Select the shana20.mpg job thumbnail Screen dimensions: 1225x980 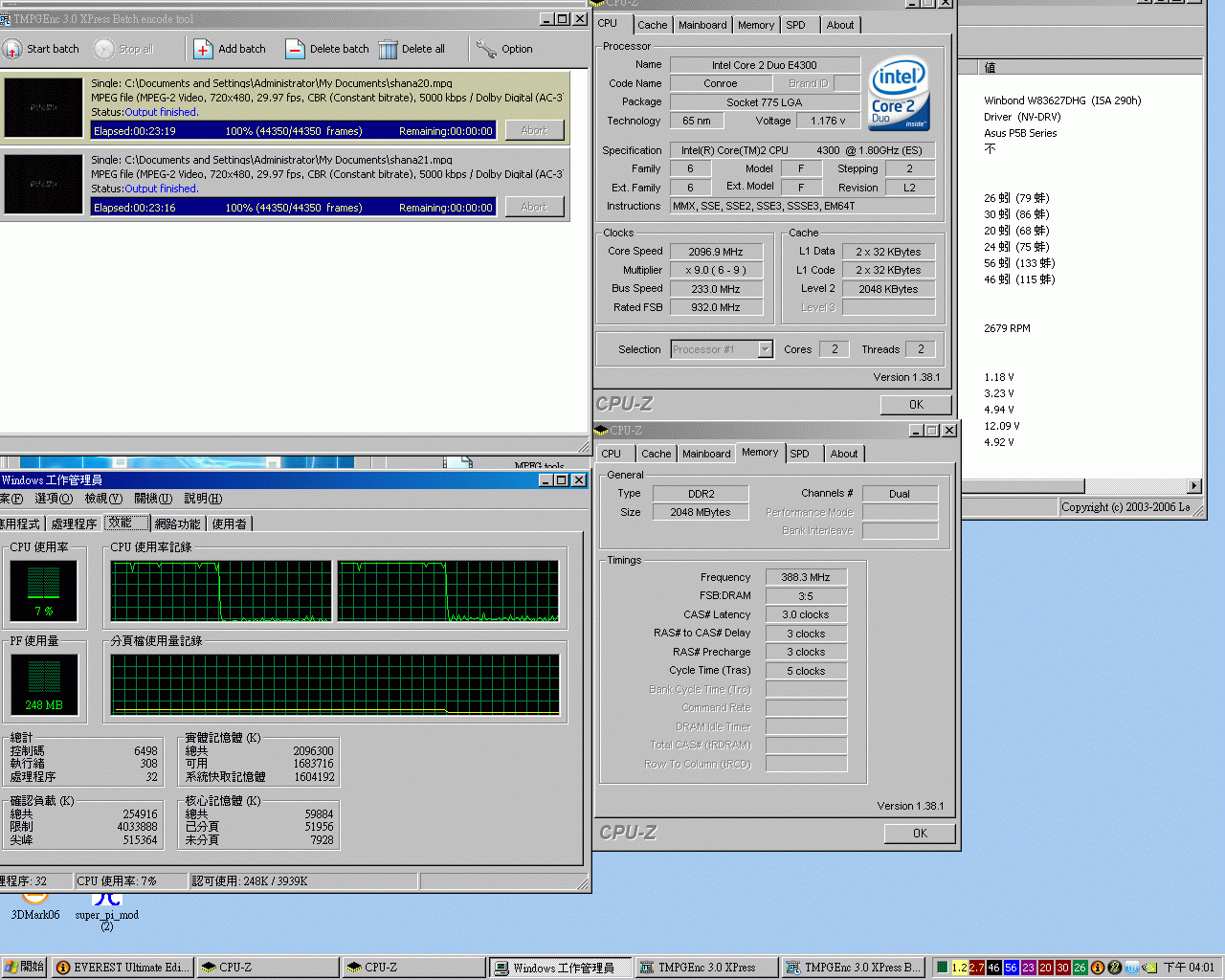click(43, 108)
